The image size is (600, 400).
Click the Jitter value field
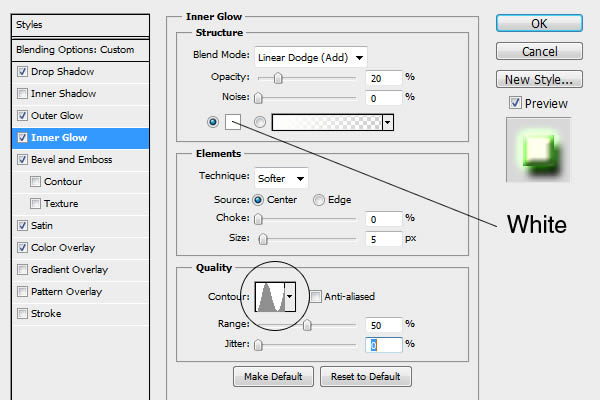coord(383,345)
